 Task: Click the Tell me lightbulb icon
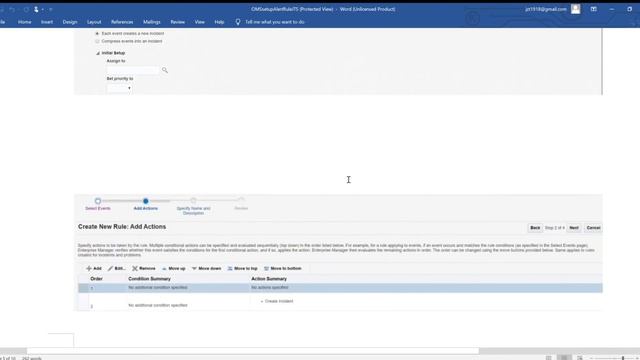click(x=238, y=22)
